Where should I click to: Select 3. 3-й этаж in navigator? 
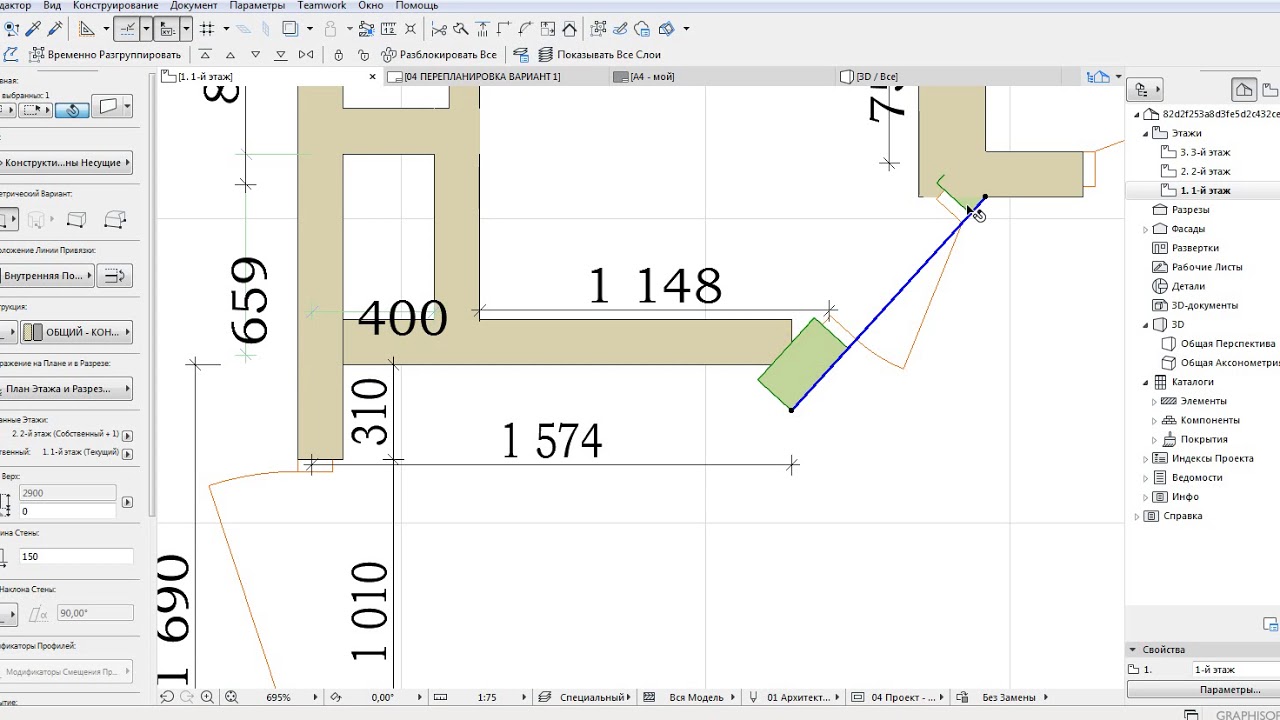[x=1205, y=152]
